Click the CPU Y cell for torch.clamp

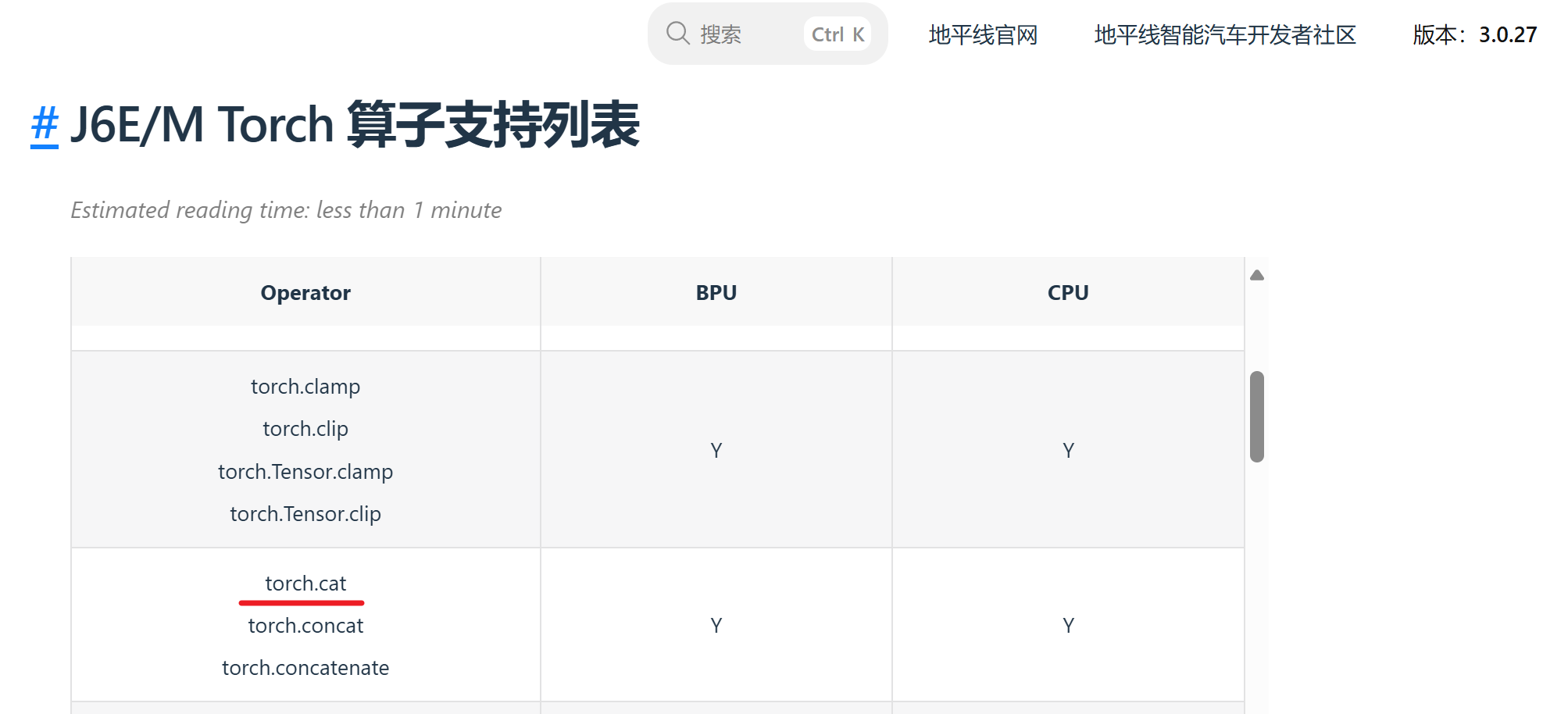[1068, 451]
